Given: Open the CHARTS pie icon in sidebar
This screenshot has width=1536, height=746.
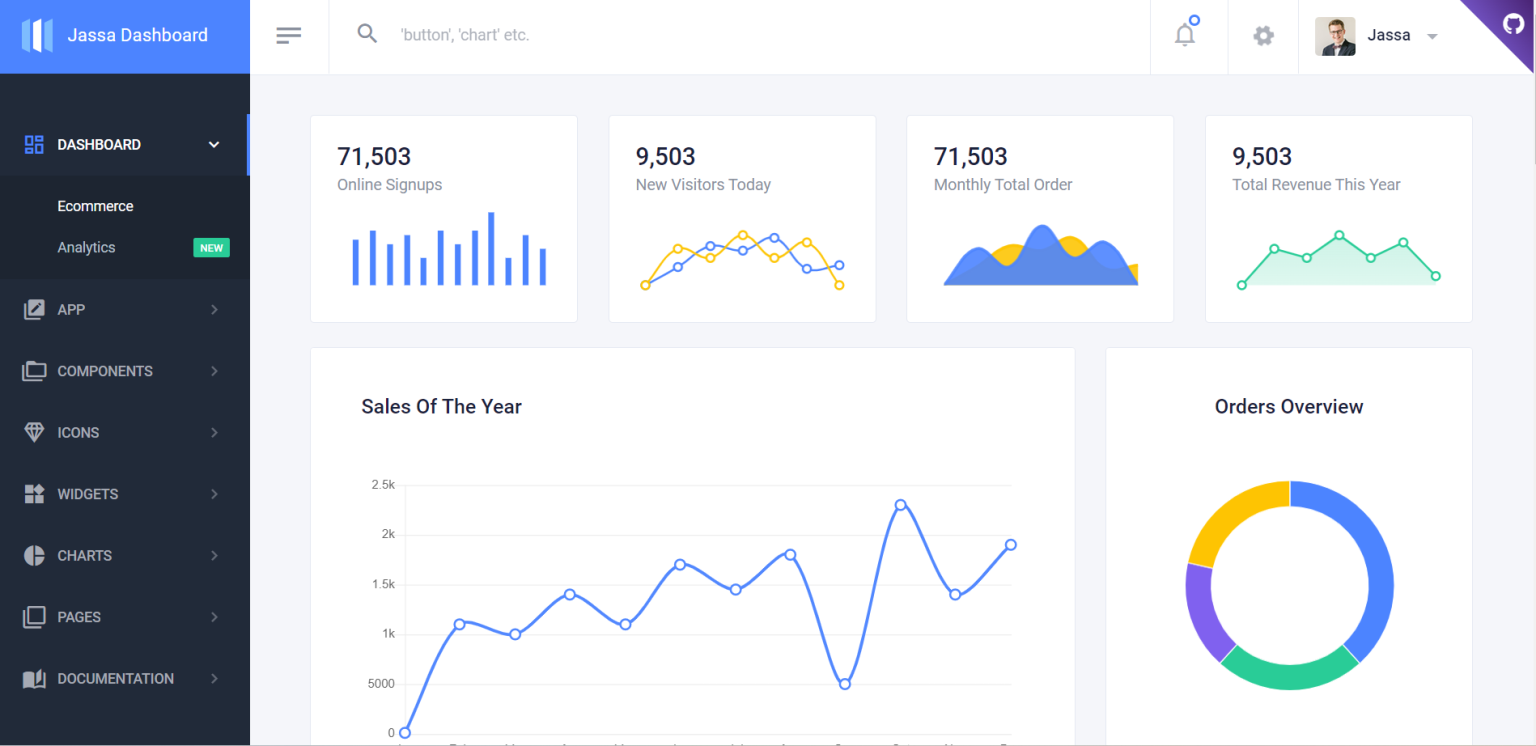Looking at the screenshot, I should 33,555.
